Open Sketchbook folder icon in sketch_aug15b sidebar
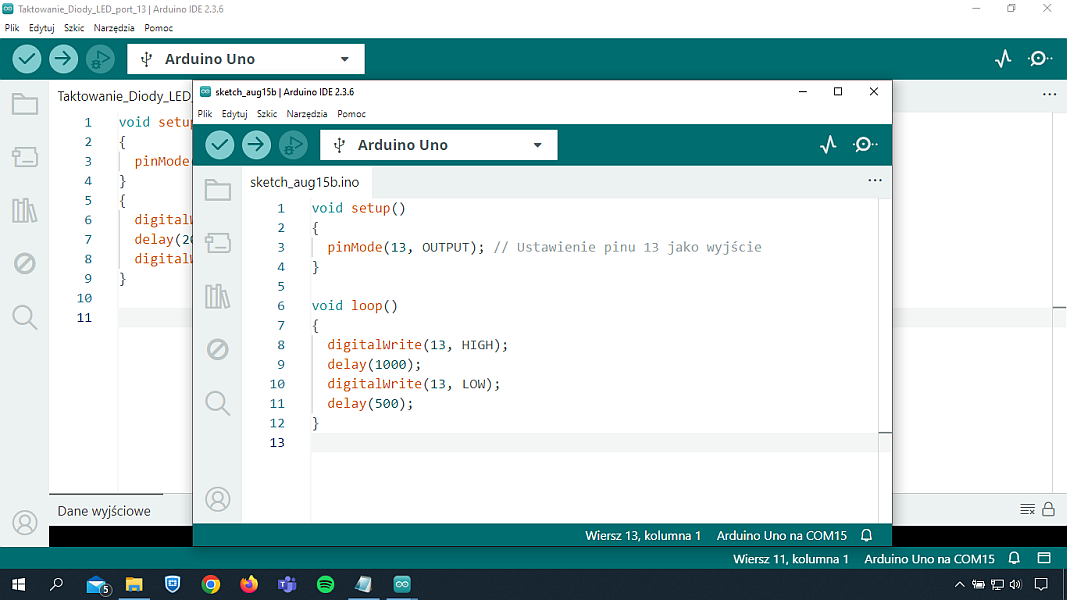The width and height of the screenshot is (1067, 600). [218, 190]
